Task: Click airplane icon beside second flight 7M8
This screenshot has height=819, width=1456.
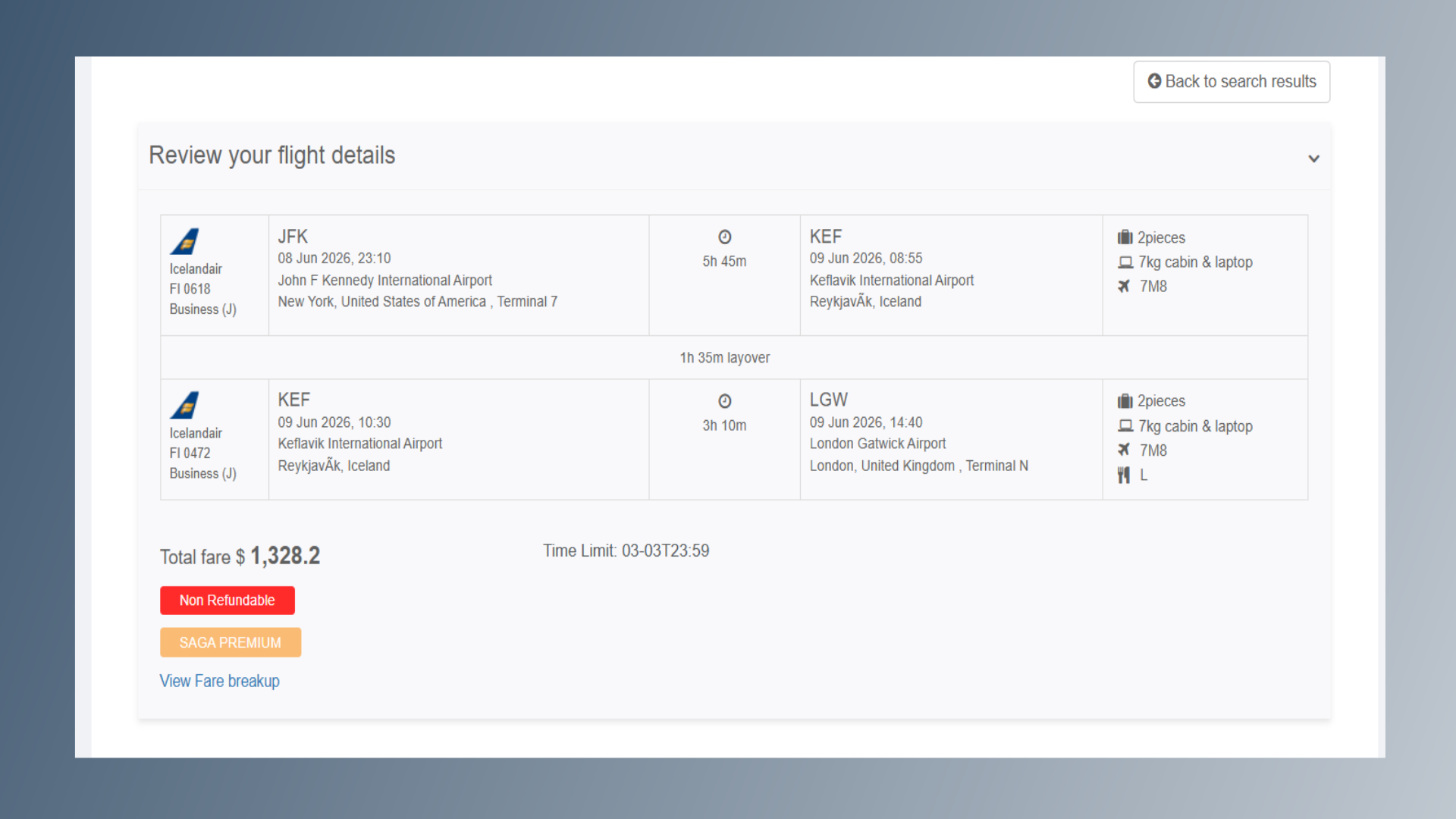Action: tap(1124, 450)
